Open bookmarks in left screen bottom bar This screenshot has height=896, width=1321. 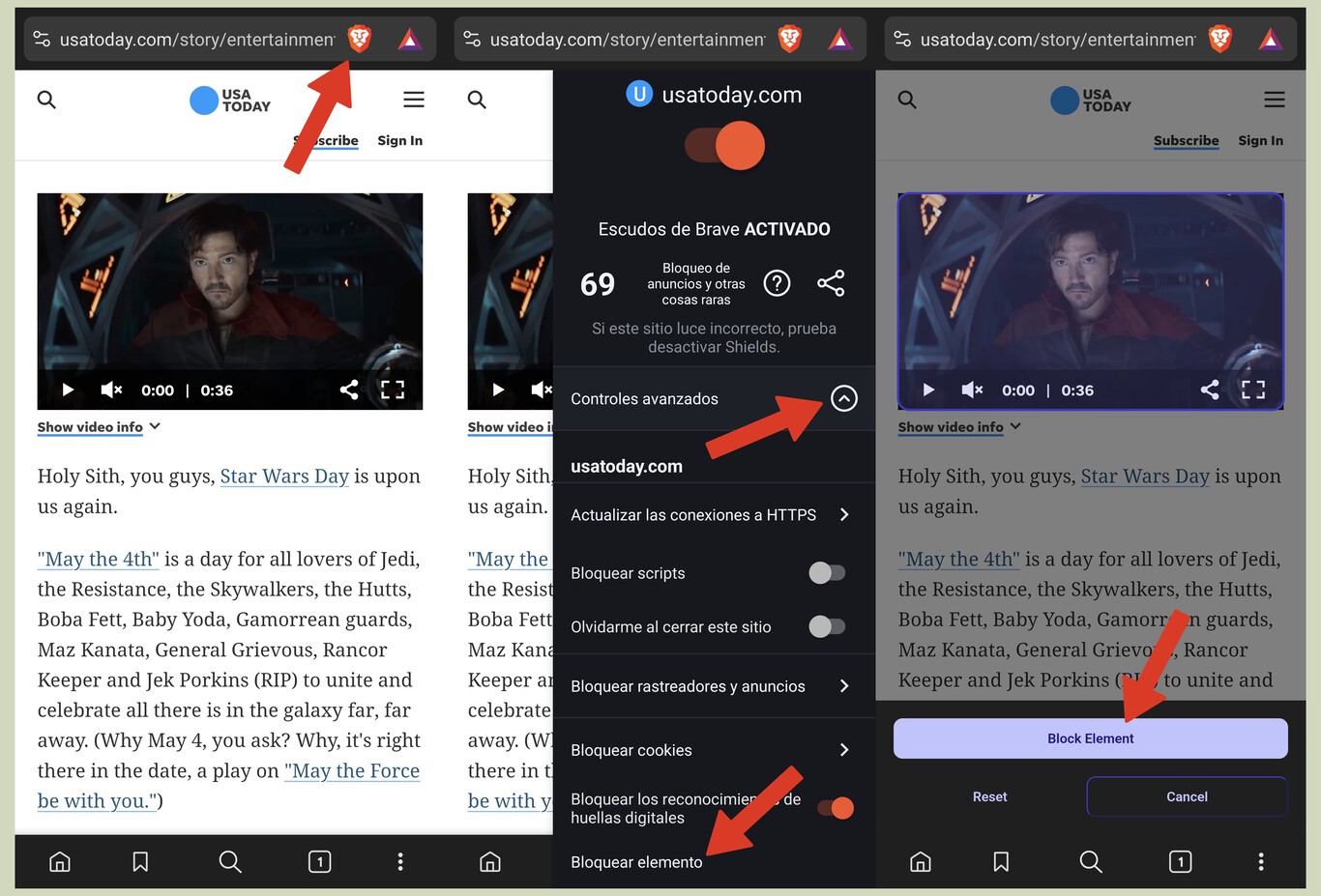(x=140, y=861)
